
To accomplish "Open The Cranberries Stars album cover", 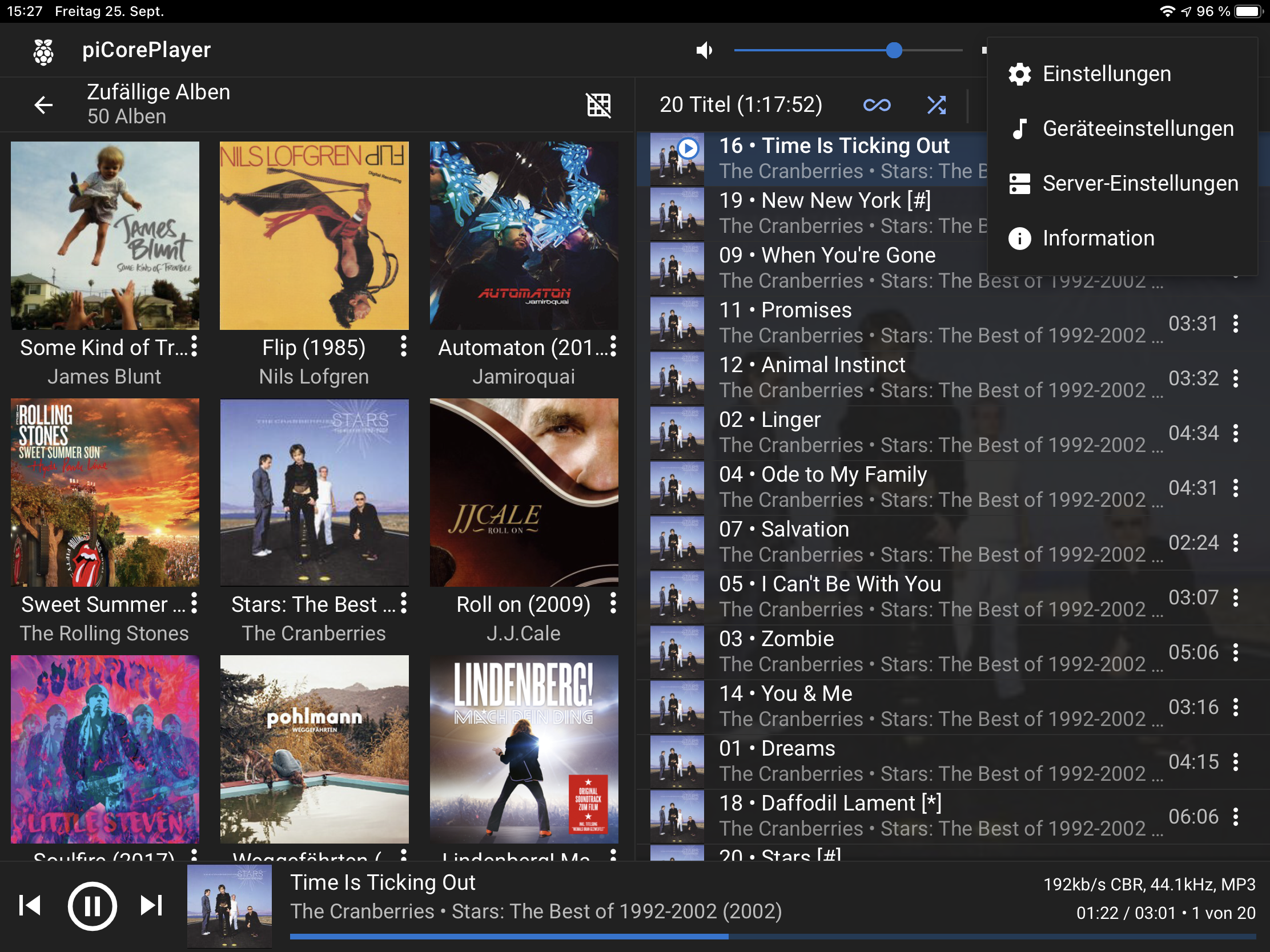I will [314, 493].
